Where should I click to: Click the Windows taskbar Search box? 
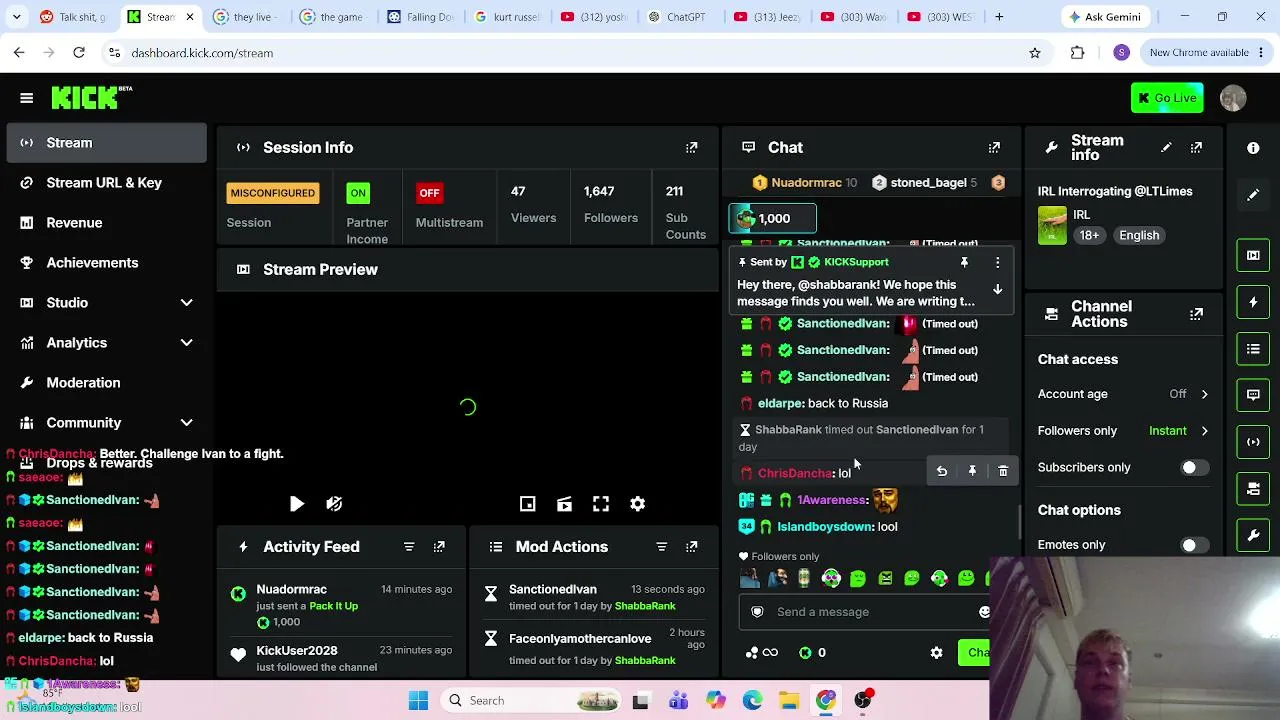tap(531, 701)
